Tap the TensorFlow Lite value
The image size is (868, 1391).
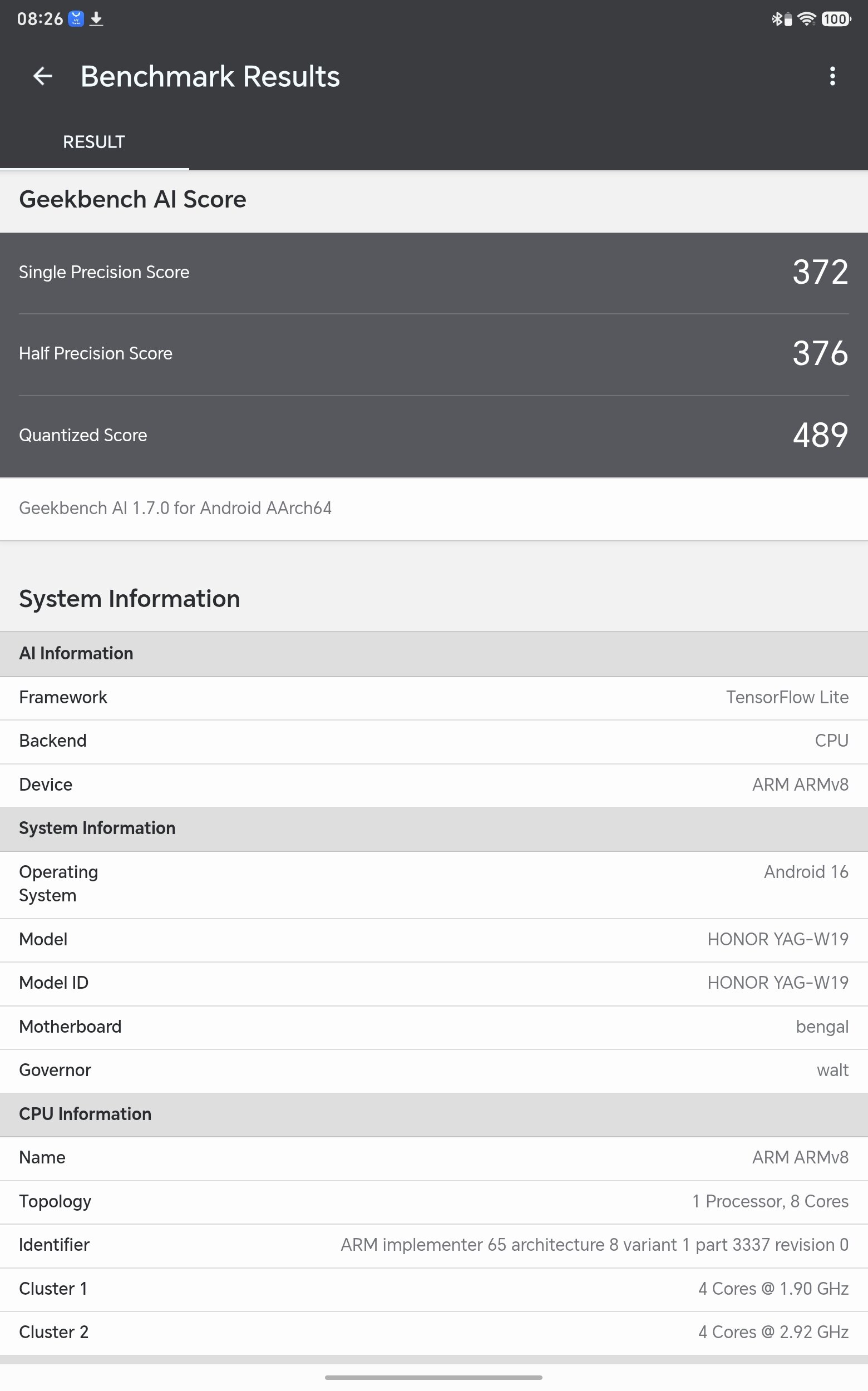(x=787, y=698)
